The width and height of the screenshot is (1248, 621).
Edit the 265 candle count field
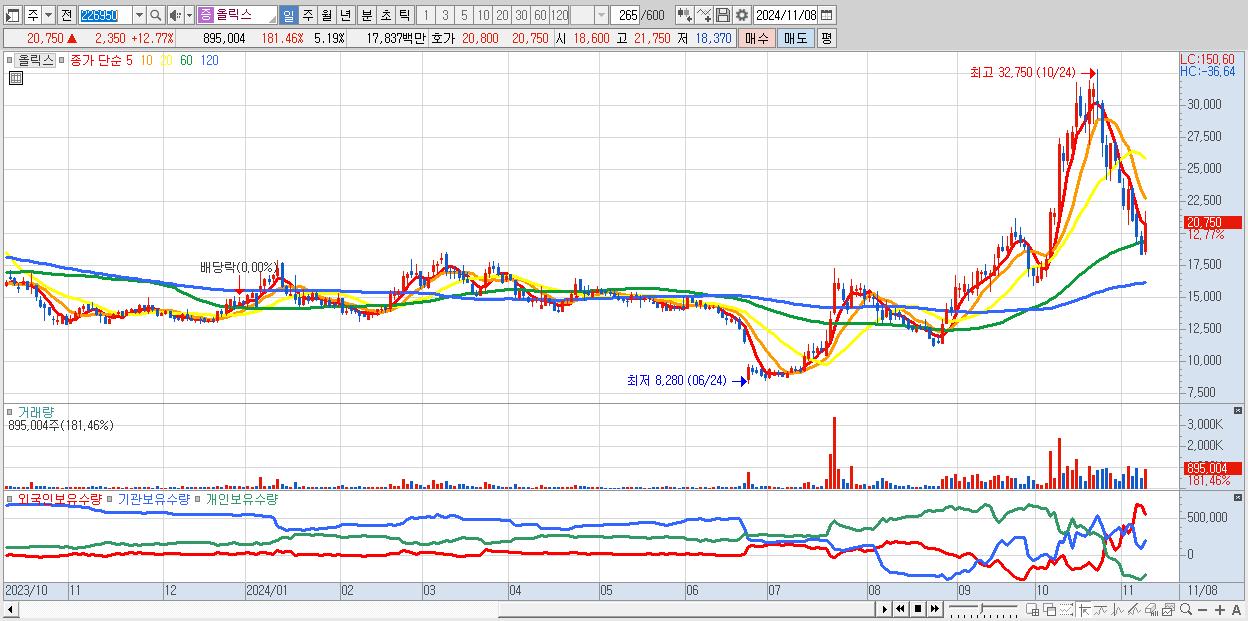pos(626,15)
